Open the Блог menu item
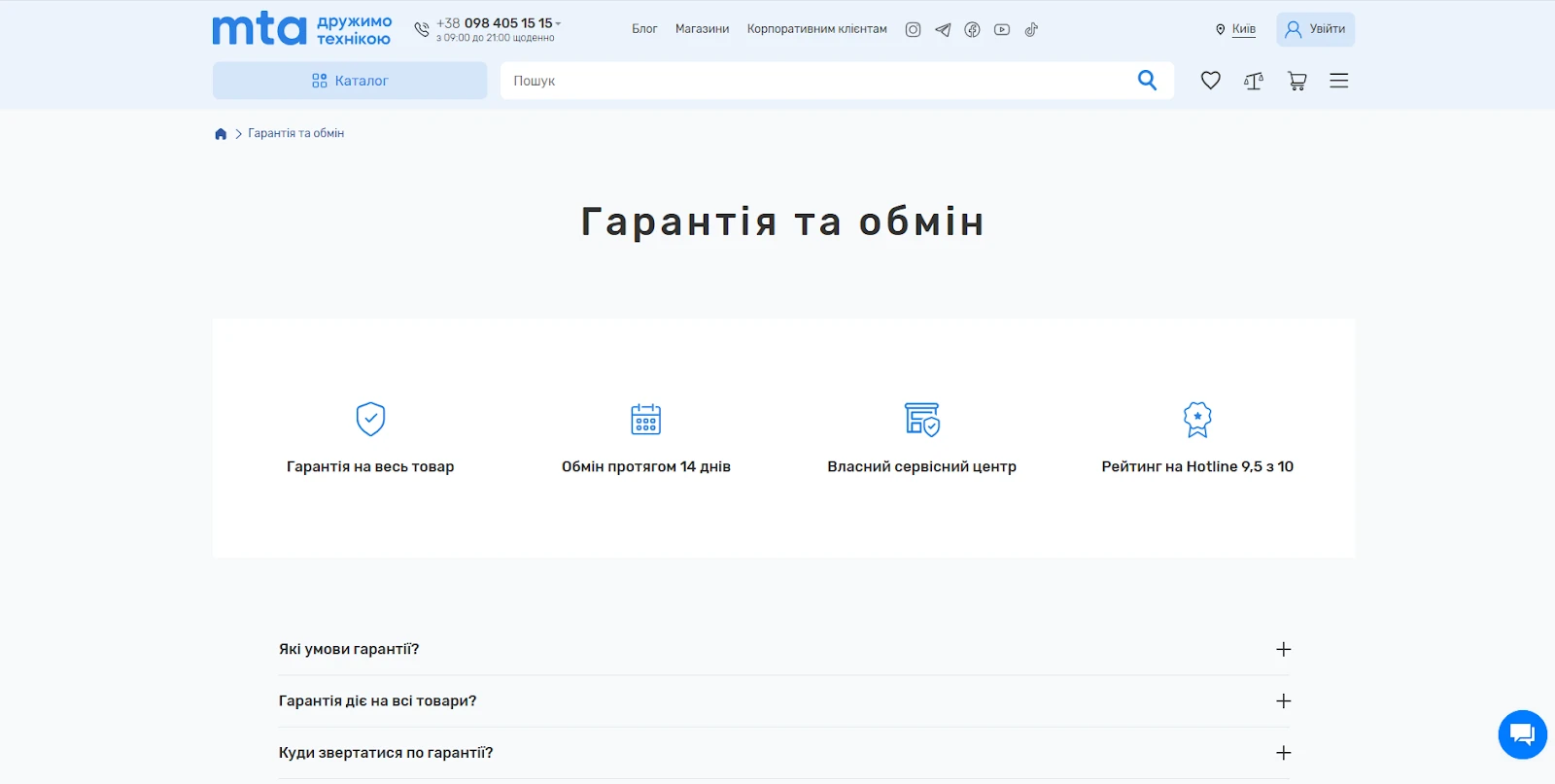Viewport: 1555px width, 784px height. [x=644, y=29]
